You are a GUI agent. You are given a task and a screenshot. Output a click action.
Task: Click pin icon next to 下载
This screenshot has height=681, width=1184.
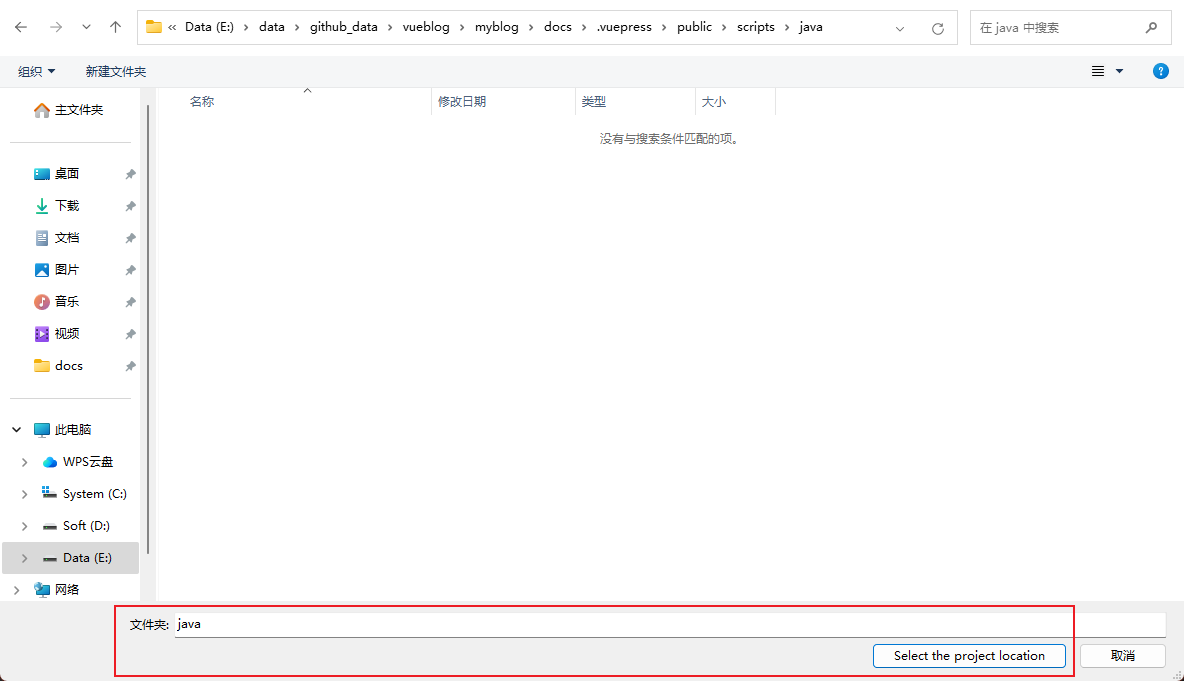(x=130, y=206)
